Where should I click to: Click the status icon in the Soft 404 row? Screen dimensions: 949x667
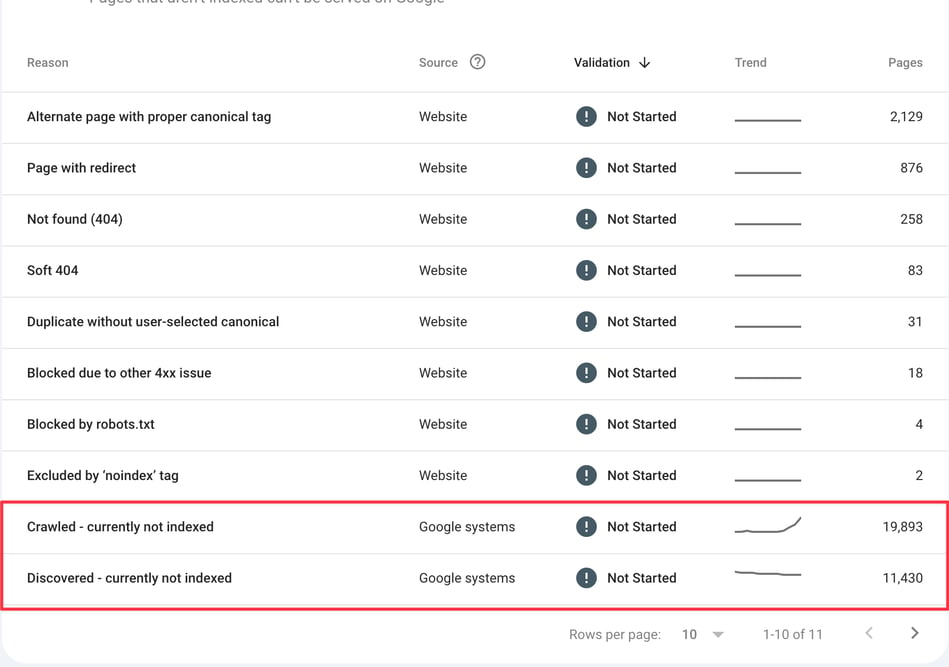tap(586, 270)
